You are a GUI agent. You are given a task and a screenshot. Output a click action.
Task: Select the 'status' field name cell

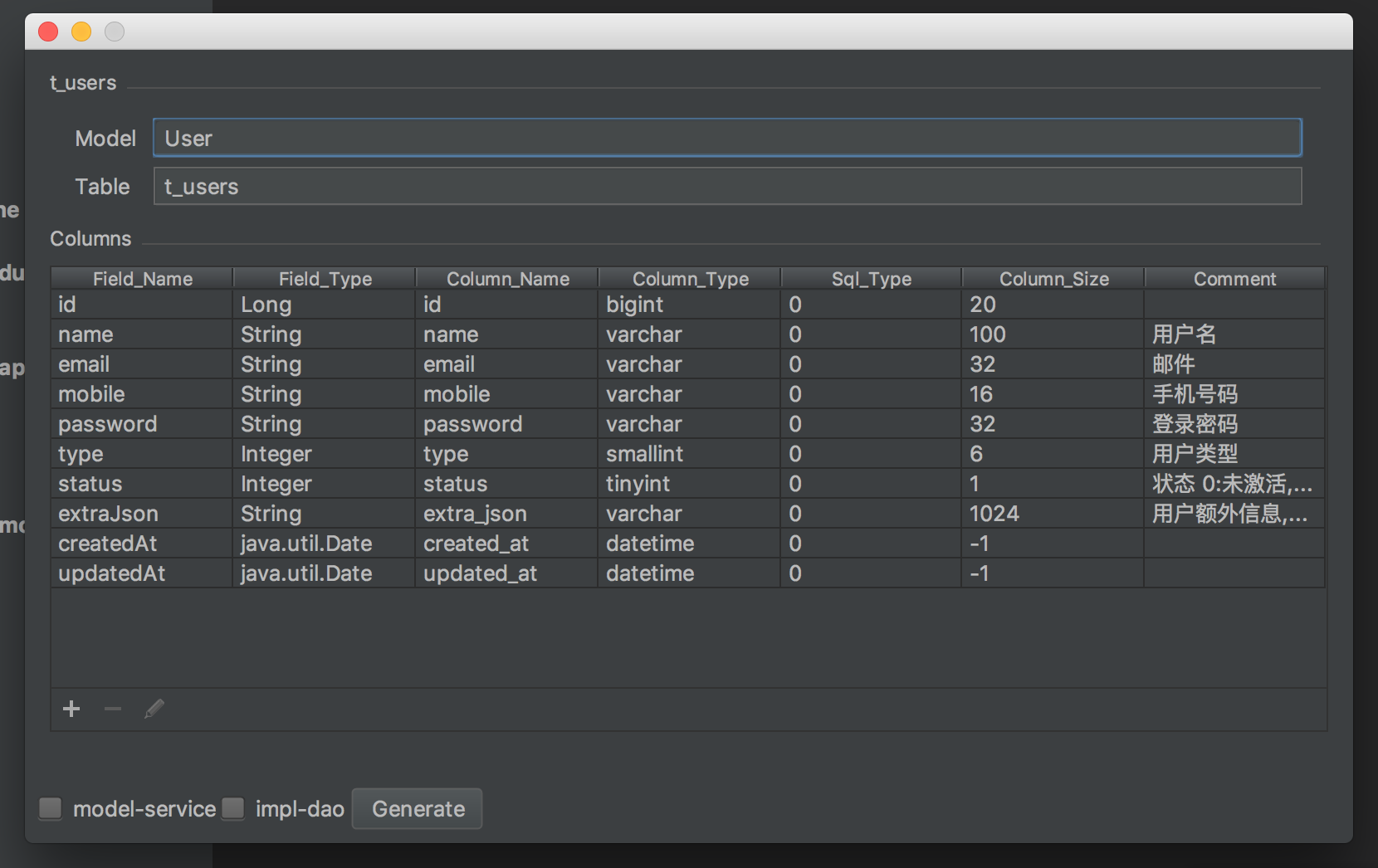pyautogui.click(x=142, y=484)
